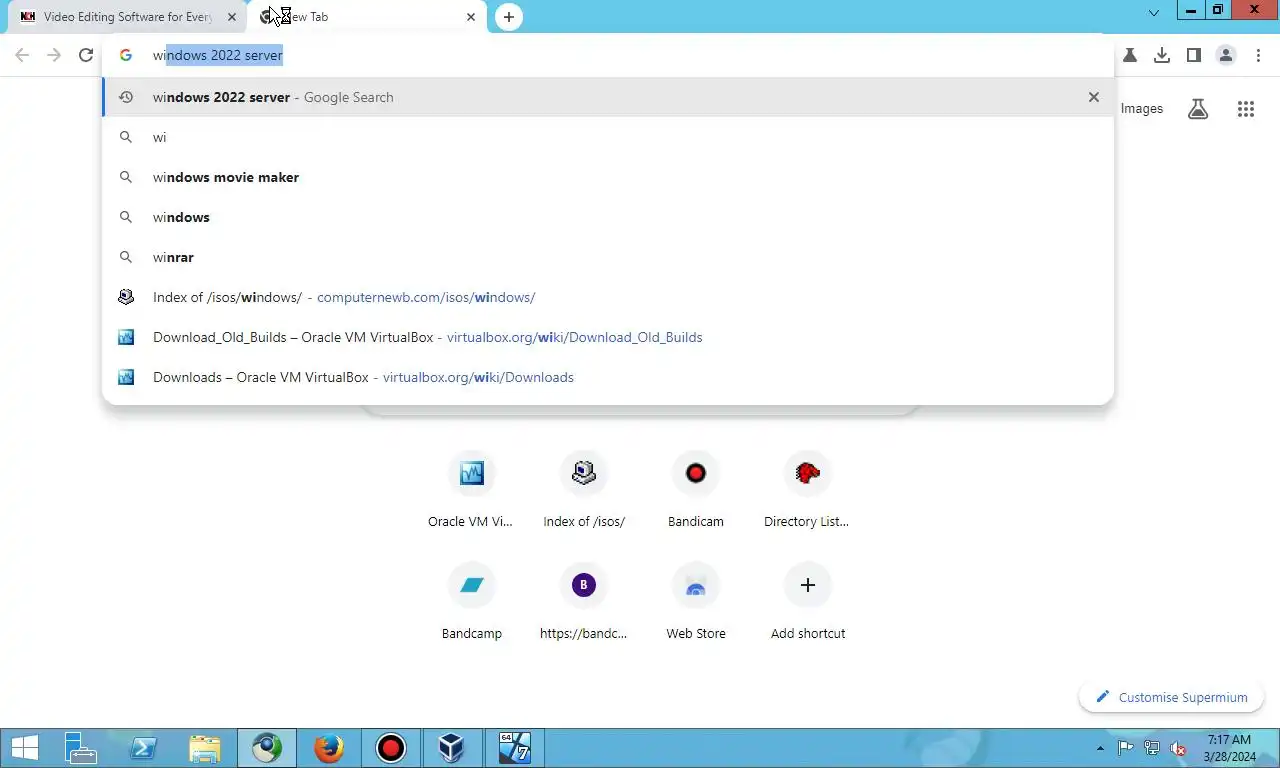Screen dimensions: 1280x768
Task: Switch to the New Tab tab
Action: pos(368,17)
